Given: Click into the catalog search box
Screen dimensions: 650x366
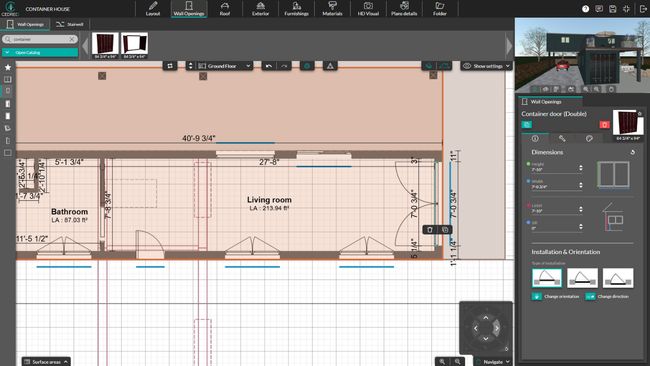Looking at the screenshot, I should (x=39, y=39).
